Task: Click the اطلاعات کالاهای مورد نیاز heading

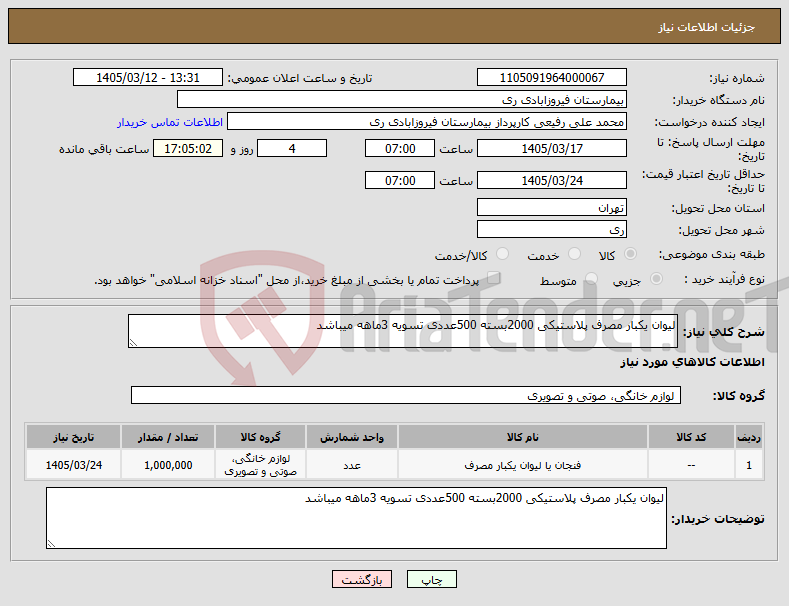Action: (692, 362)
